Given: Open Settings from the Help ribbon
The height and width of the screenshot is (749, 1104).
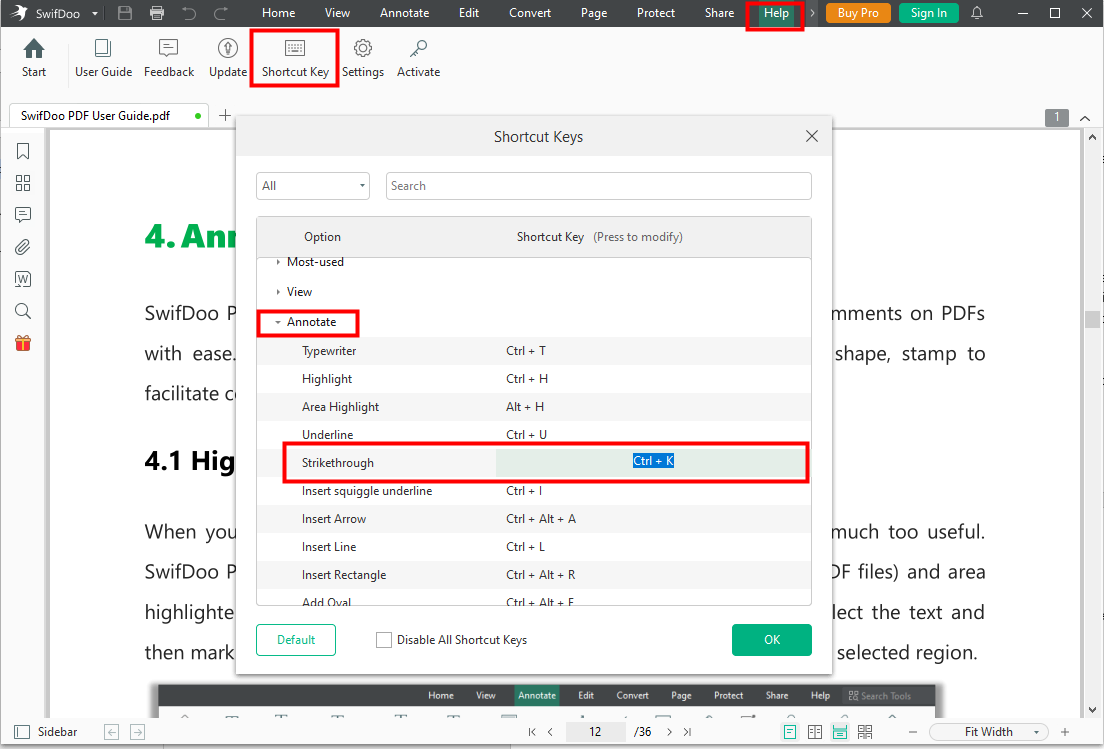Looking at the screenshot, I should [363, 58].
